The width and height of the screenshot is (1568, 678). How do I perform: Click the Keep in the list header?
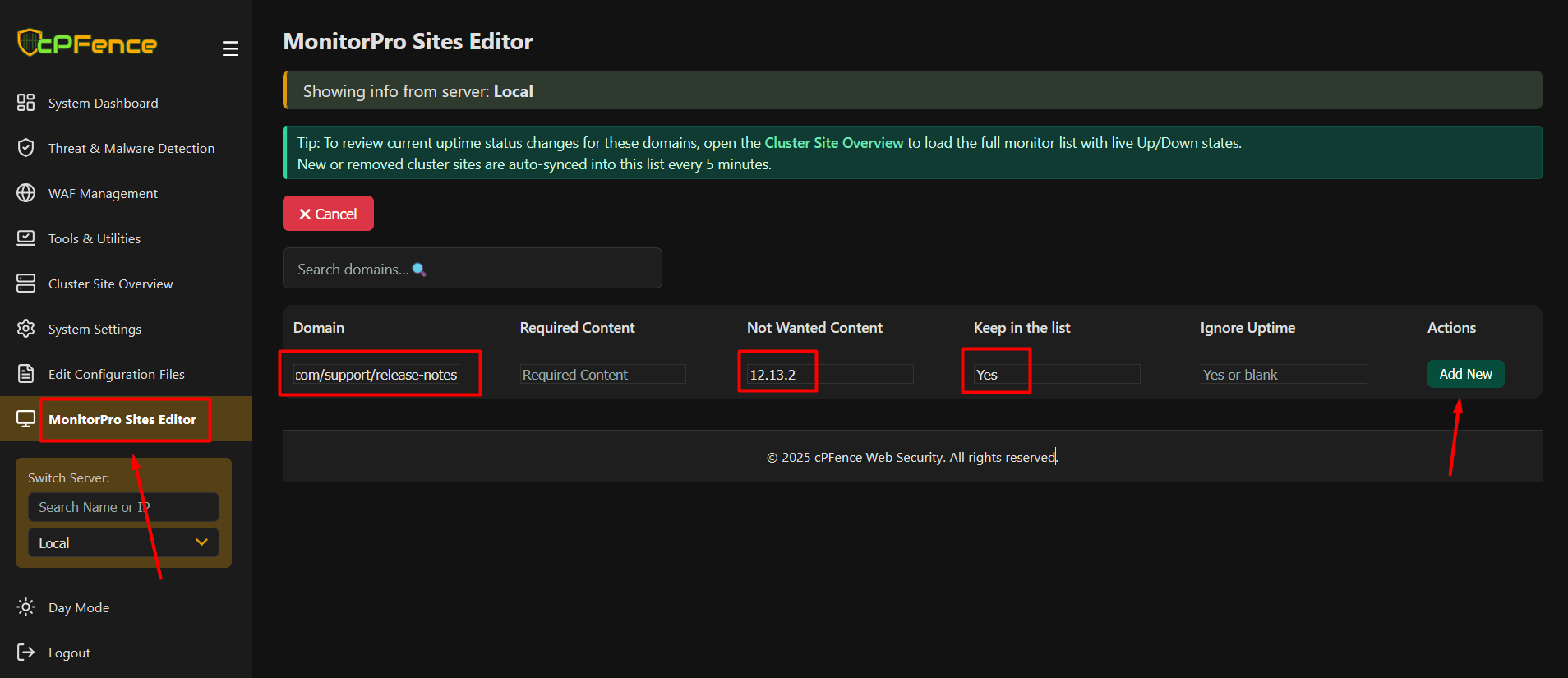coord(1022,328)
